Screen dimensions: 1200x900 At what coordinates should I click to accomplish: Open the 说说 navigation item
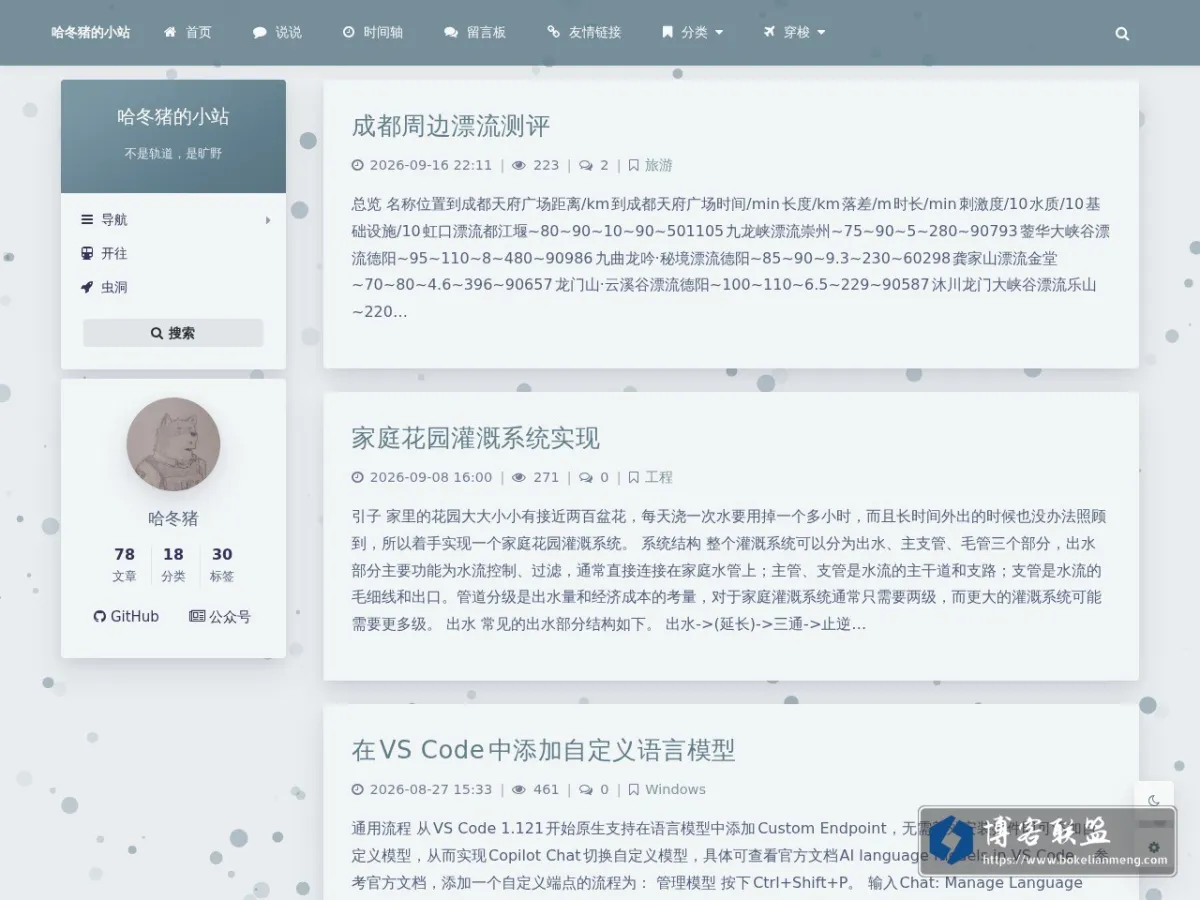point(277,32)
